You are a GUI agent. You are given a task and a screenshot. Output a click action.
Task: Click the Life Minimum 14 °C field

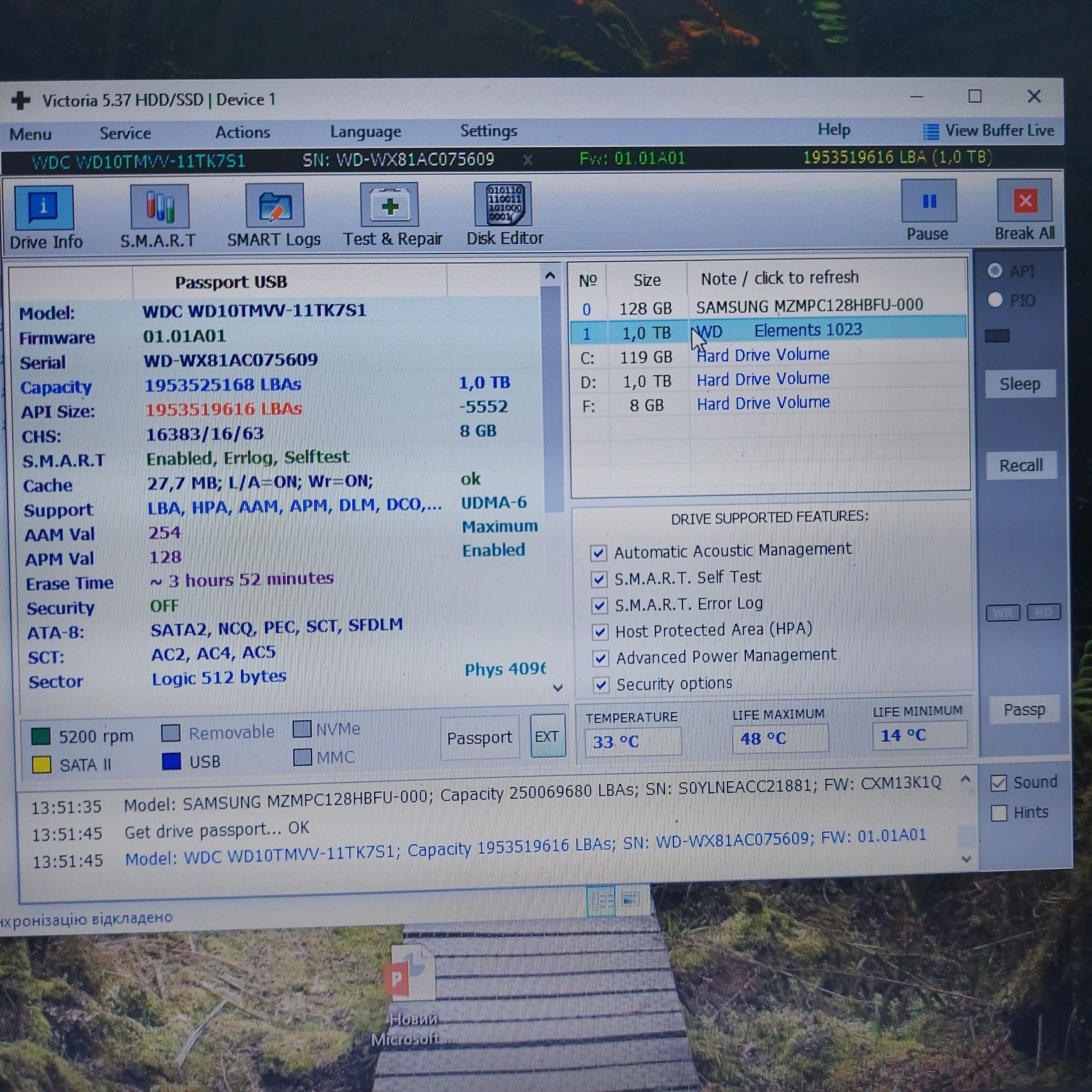[920, 735]
